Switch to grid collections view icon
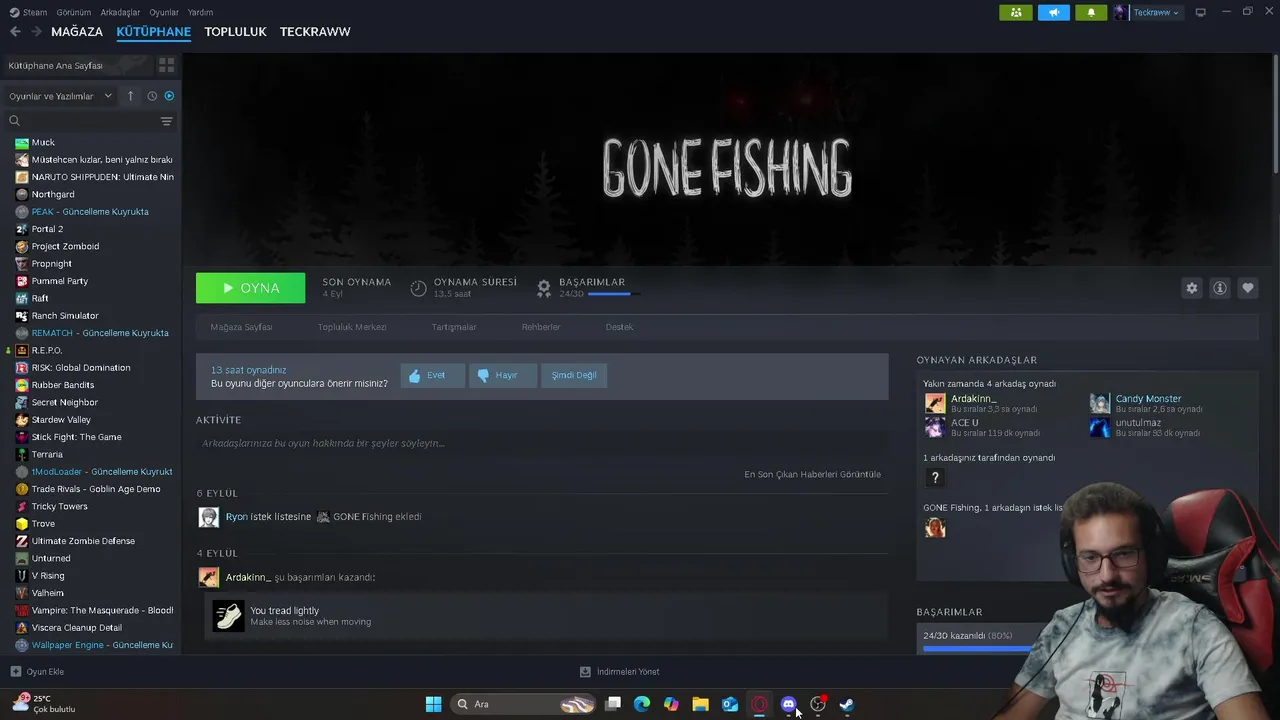Viewport: 1280px width, 720px height. point(166,65)
